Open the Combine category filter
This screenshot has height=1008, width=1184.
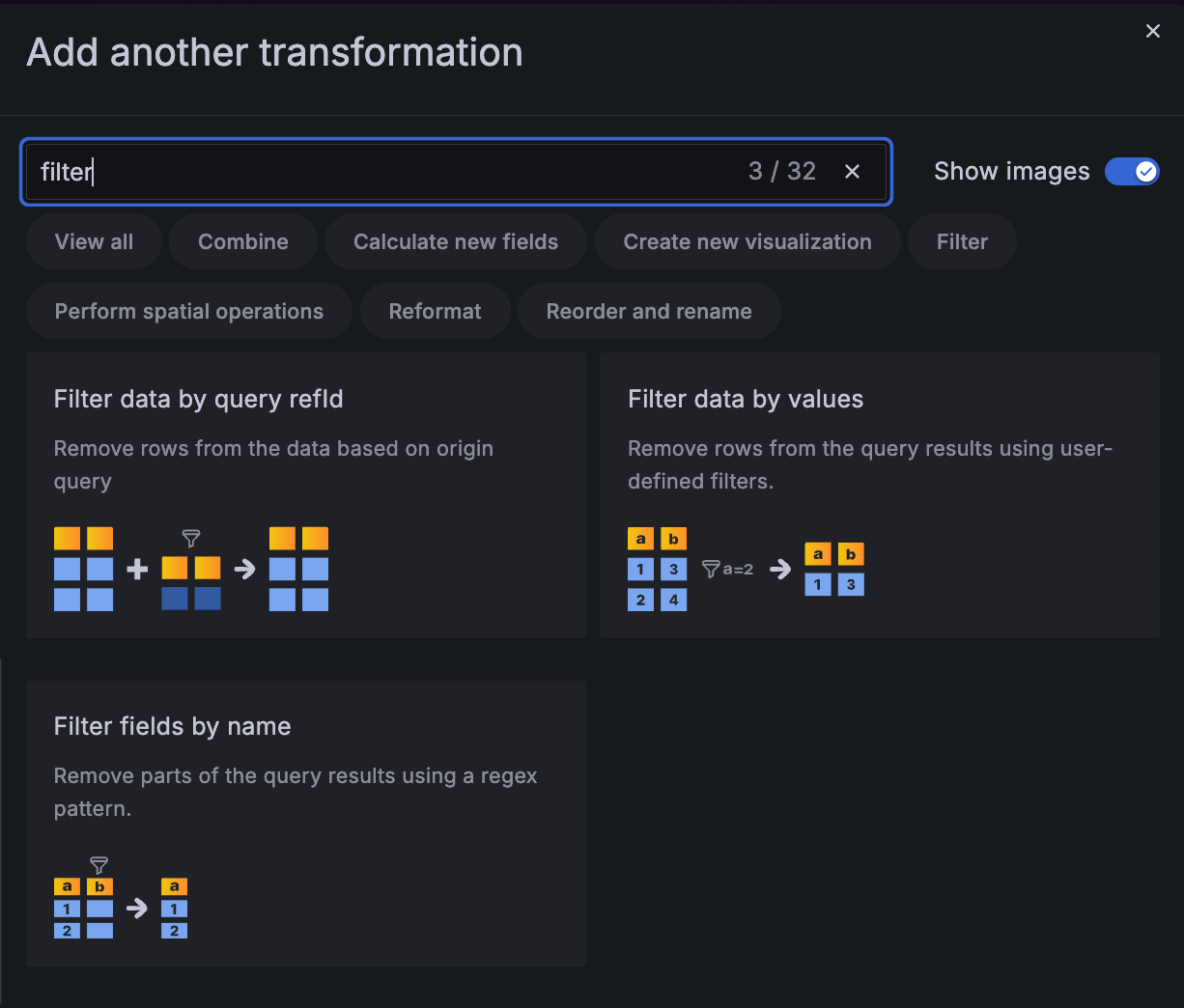242,241
